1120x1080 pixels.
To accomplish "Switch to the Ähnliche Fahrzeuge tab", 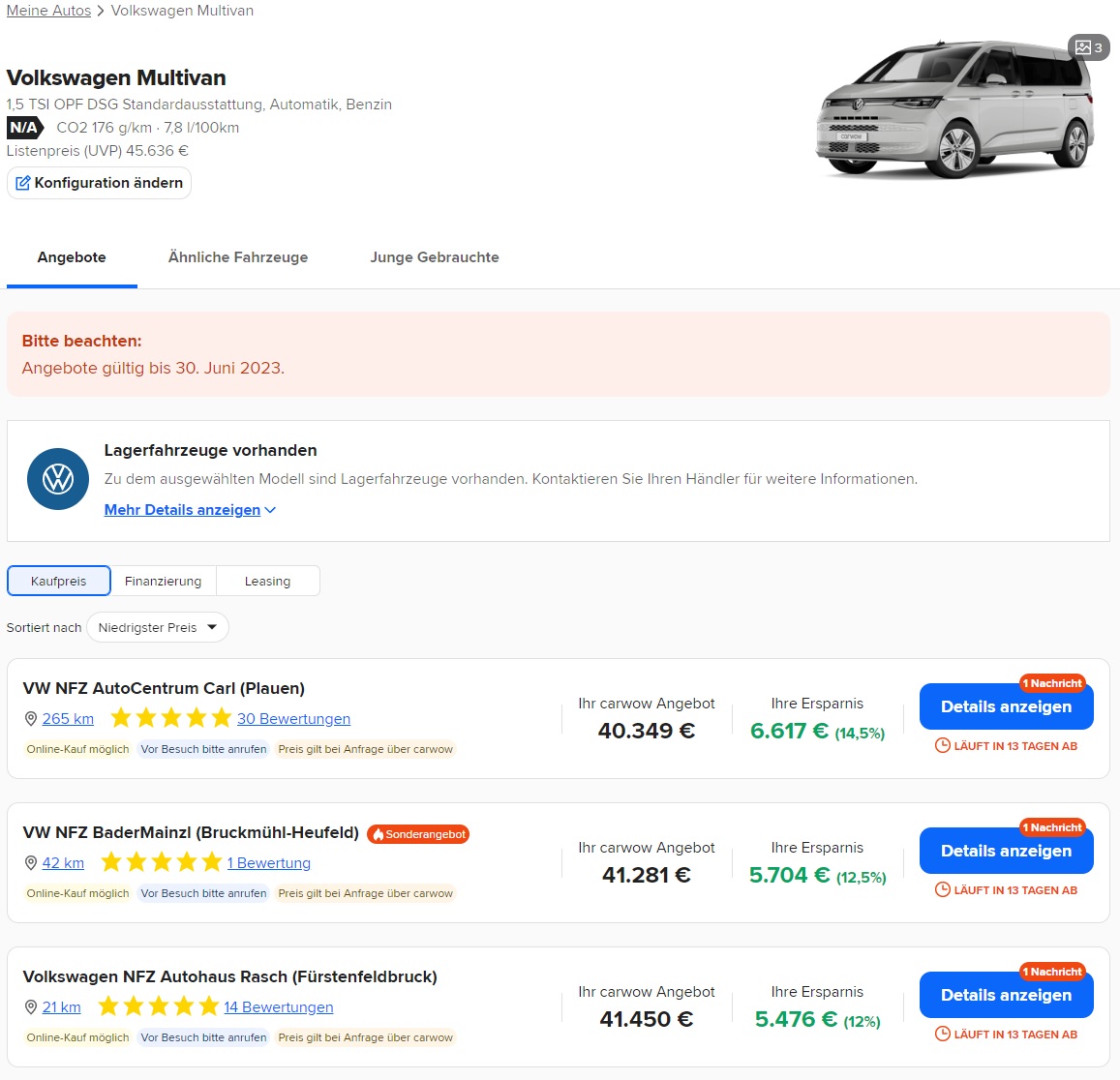I will pos(237,257).
